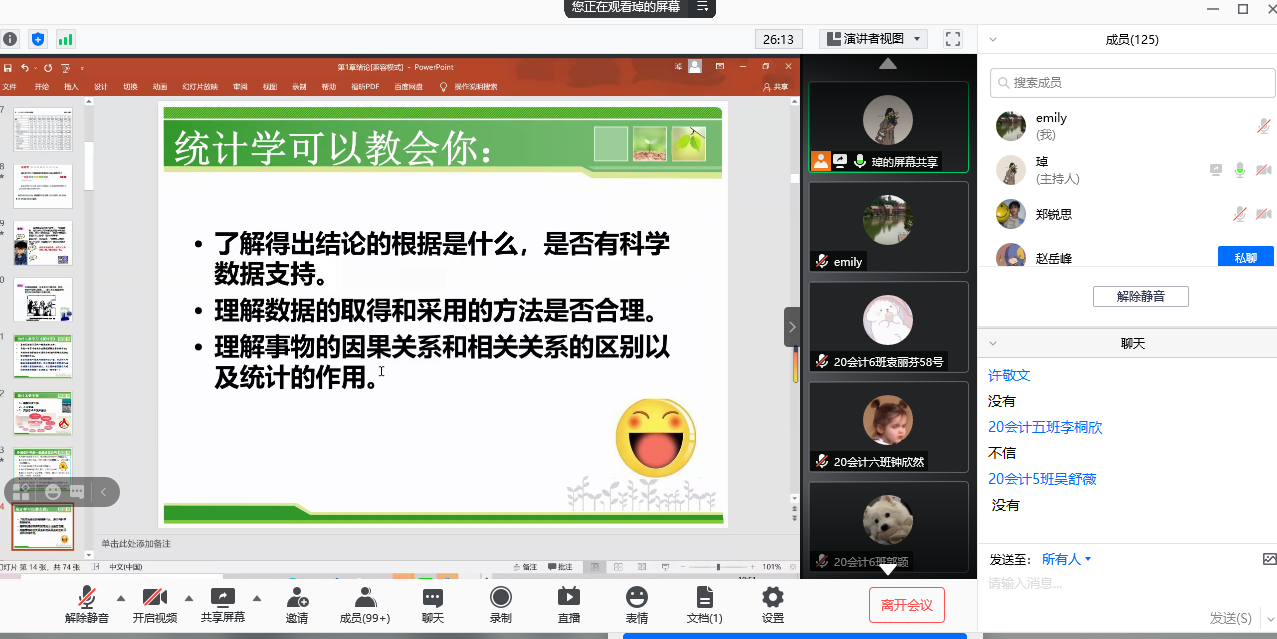Open the 所有人 send-to dropdown

click(1066, 559)
